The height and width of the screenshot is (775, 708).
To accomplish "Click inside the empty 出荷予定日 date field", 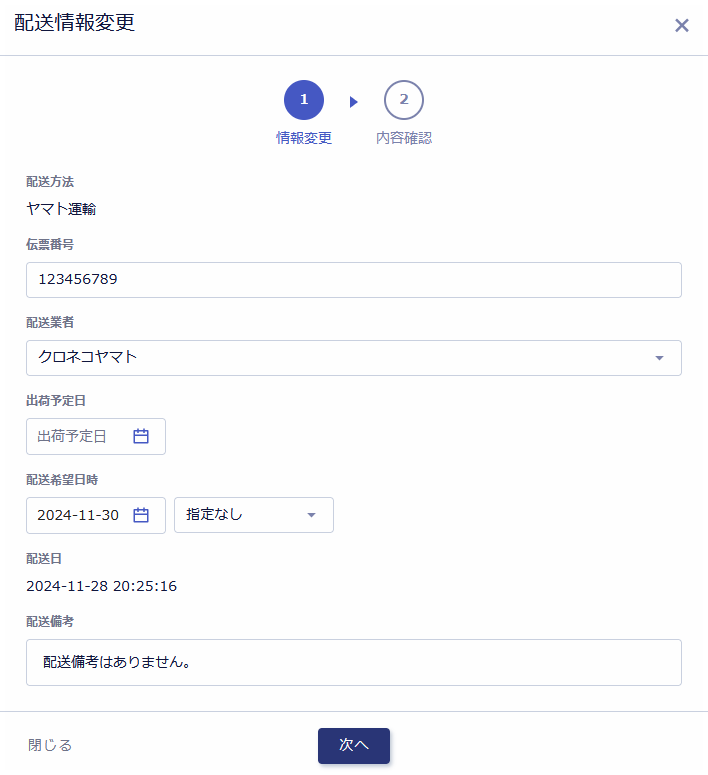I will [96, 436].
